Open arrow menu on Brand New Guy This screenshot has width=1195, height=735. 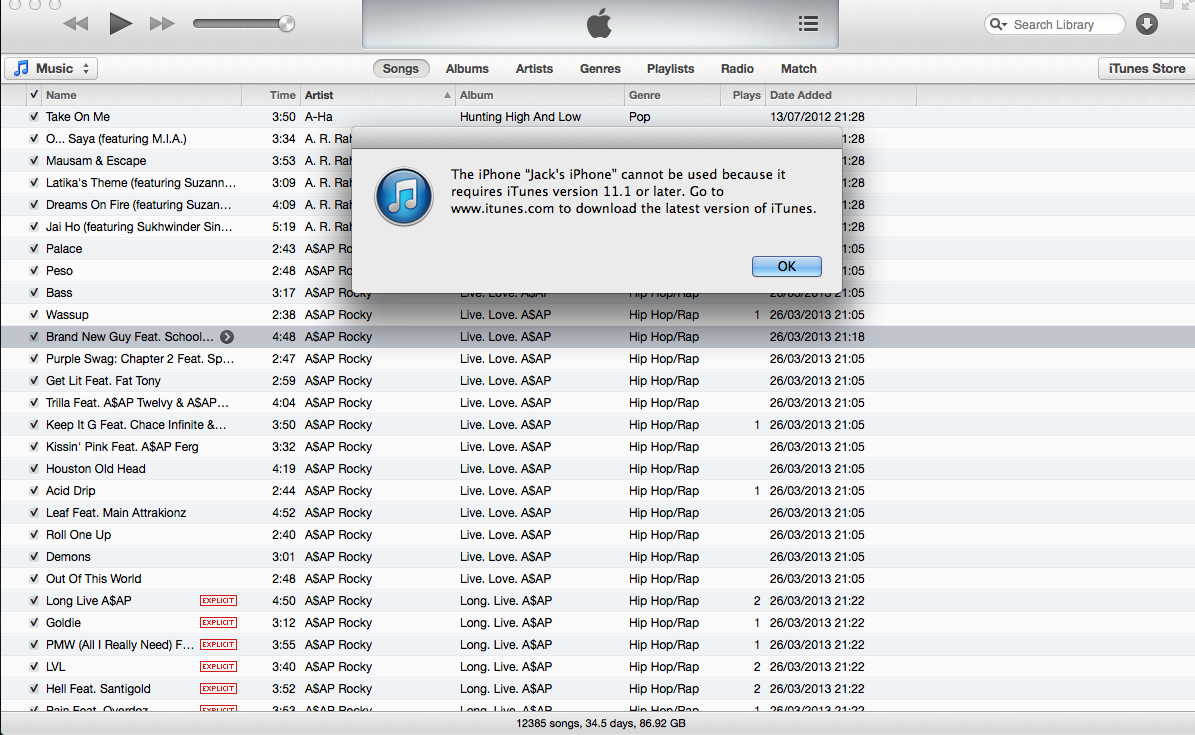[227, 337]
